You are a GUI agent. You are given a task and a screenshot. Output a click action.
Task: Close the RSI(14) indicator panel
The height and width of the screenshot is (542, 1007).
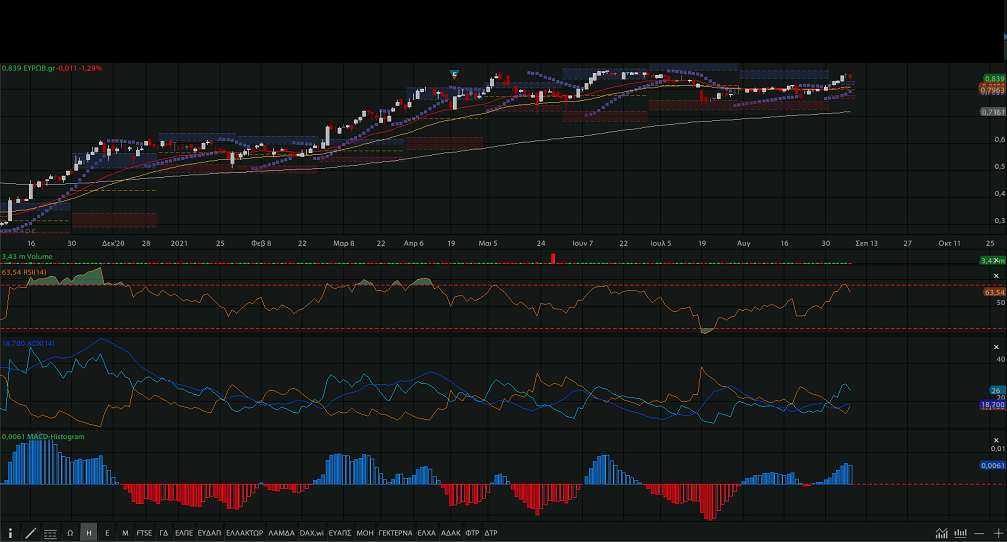point(995,275)
